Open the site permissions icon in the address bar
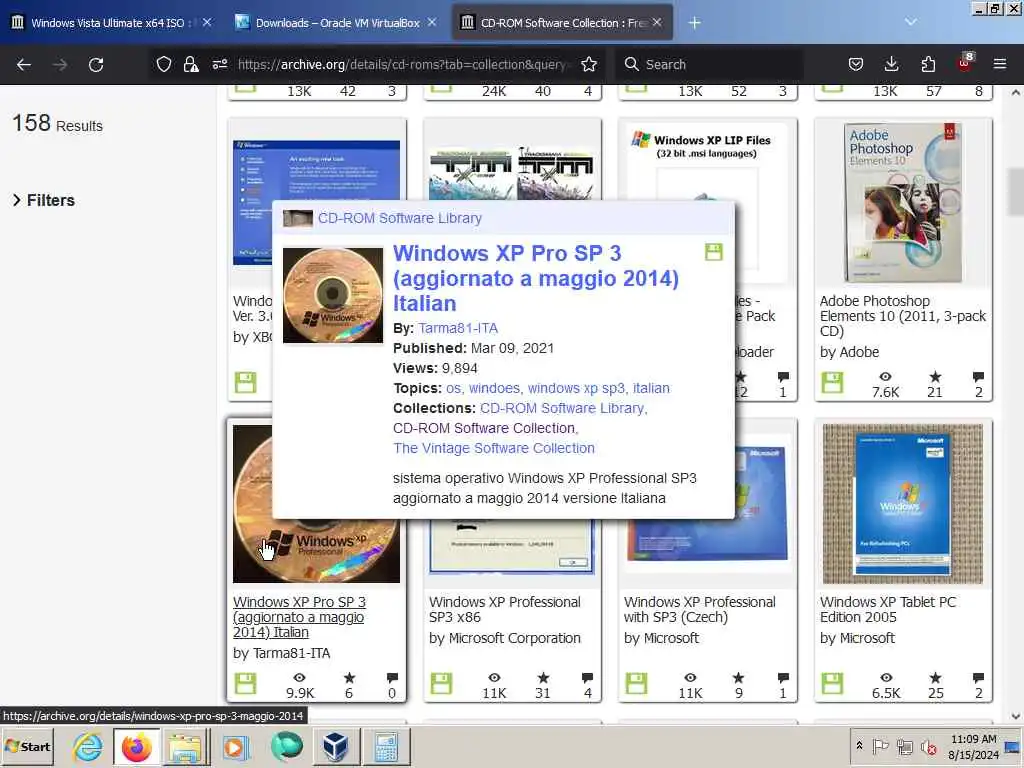The width and height of the screenshot is (1024, 768). coord(220,64)
